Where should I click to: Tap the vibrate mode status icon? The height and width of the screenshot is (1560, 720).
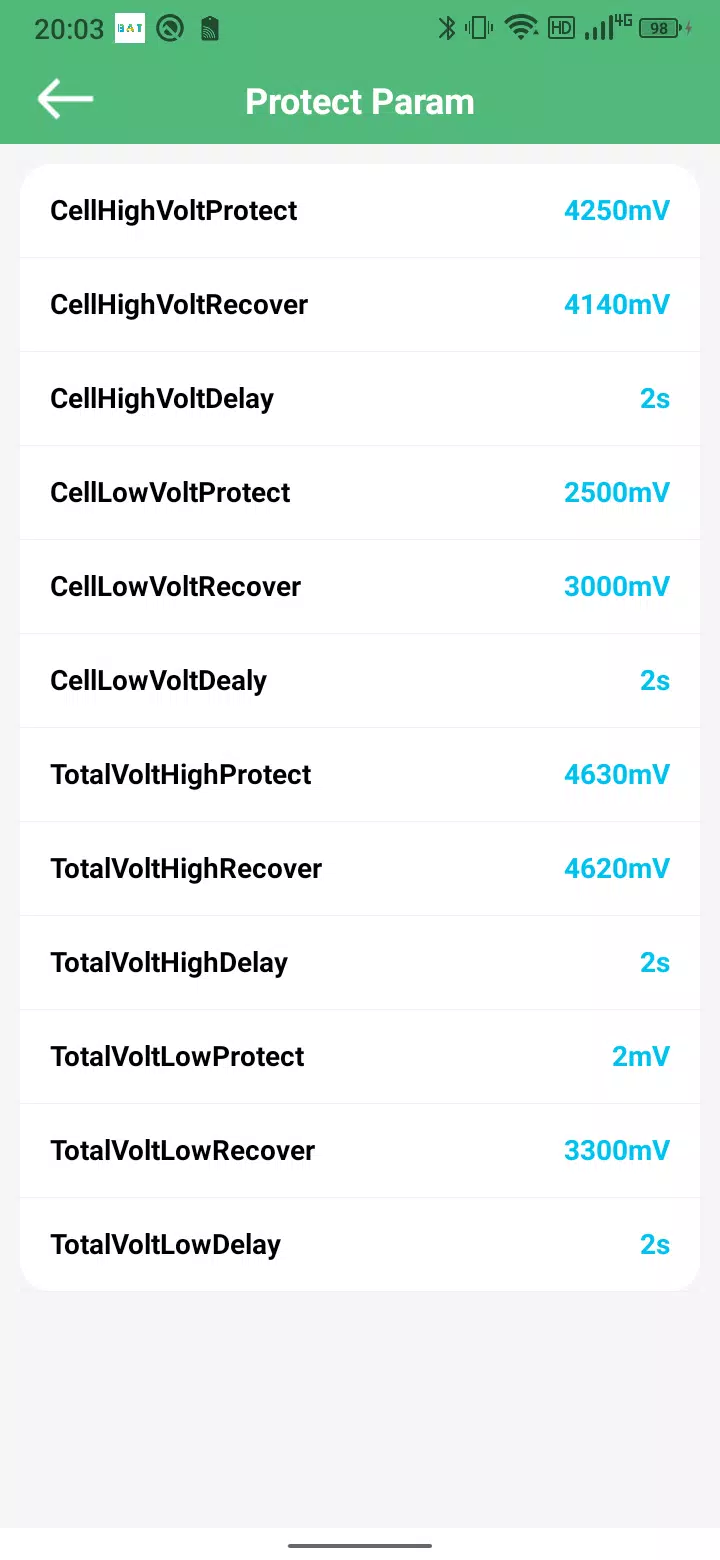[x=480, y=28]
